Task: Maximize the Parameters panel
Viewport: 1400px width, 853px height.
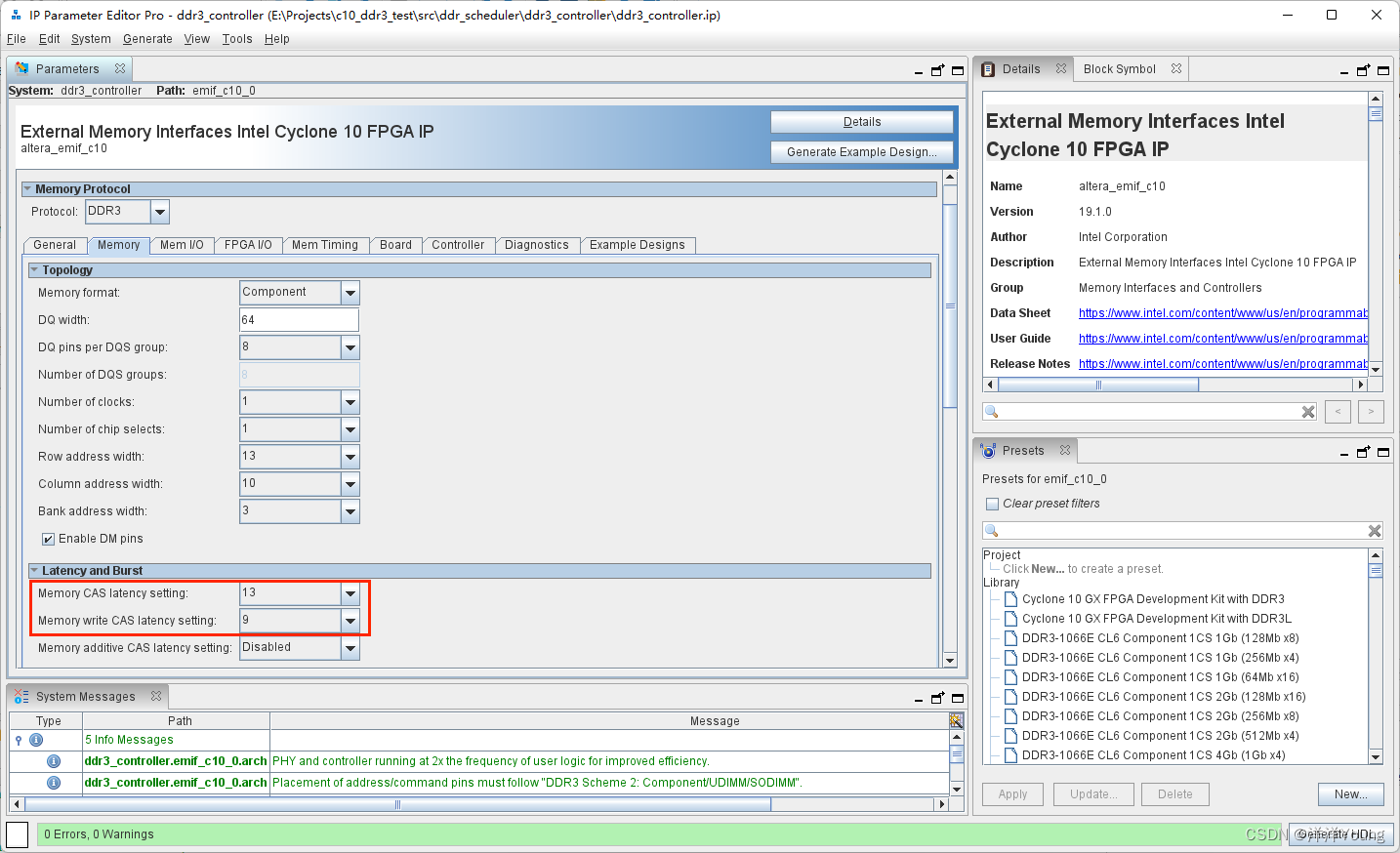Action: [x=958, y=70]
